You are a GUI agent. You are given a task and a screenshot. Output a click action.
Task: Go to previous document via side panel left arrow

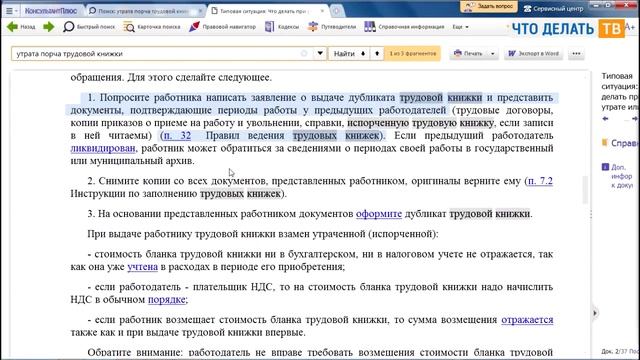click(605, 119)
